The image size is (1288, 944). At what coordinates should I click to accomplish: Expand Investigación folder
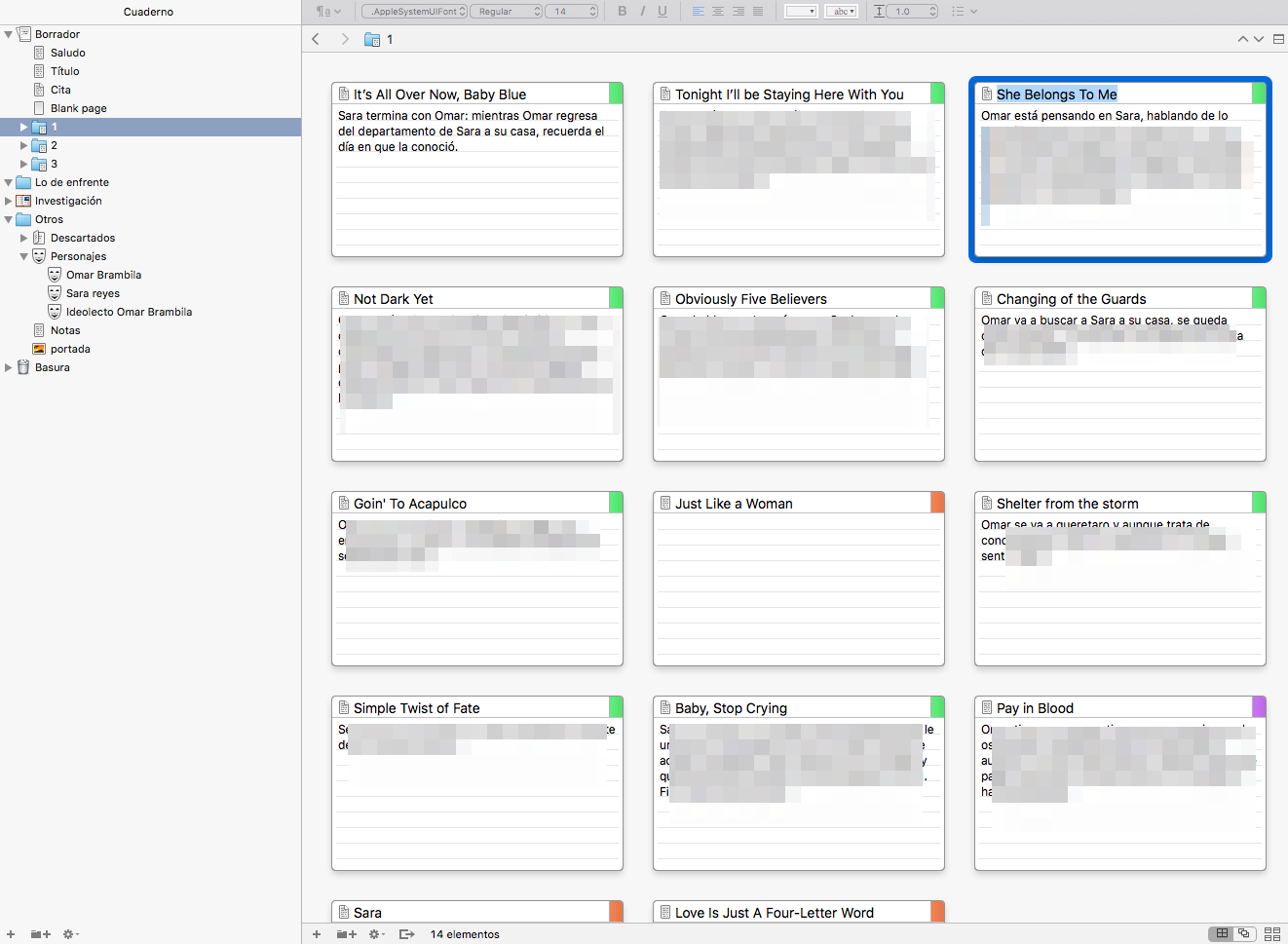pos(9,201)
